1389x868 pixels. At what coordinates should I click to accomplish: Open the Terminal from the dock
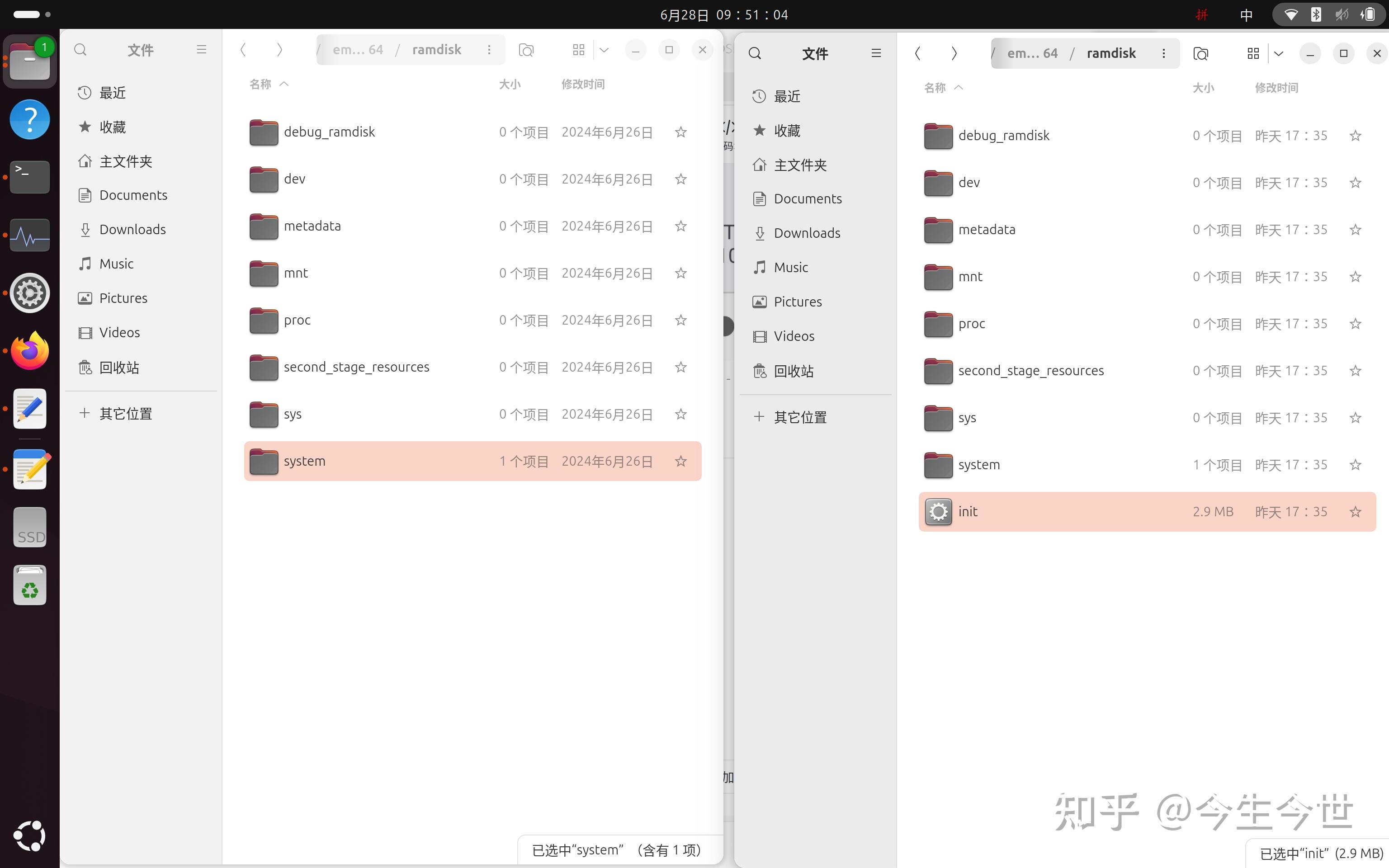click(x=29, y=177)
